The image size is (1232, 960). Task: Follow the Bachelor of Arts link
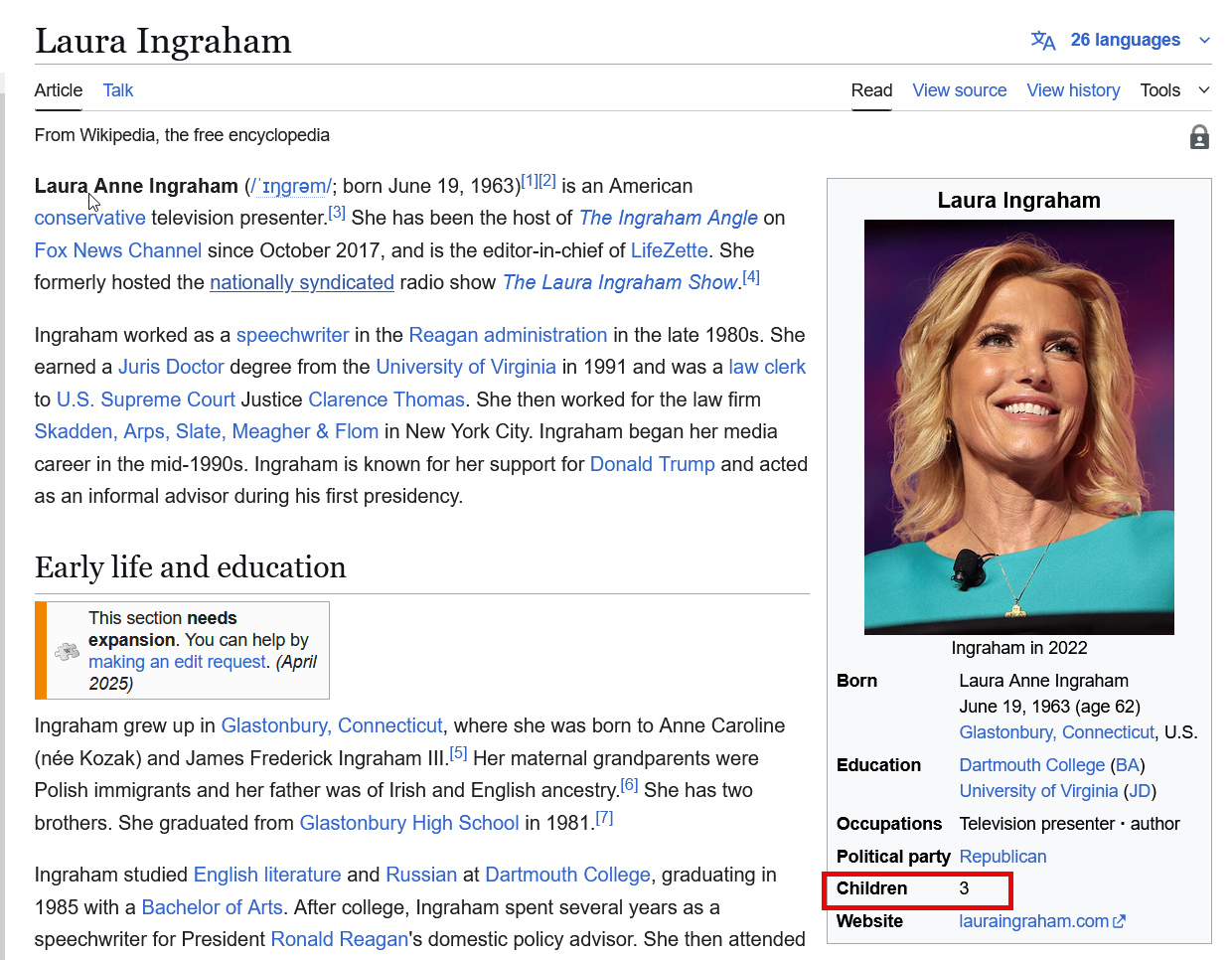pos(213,907)
